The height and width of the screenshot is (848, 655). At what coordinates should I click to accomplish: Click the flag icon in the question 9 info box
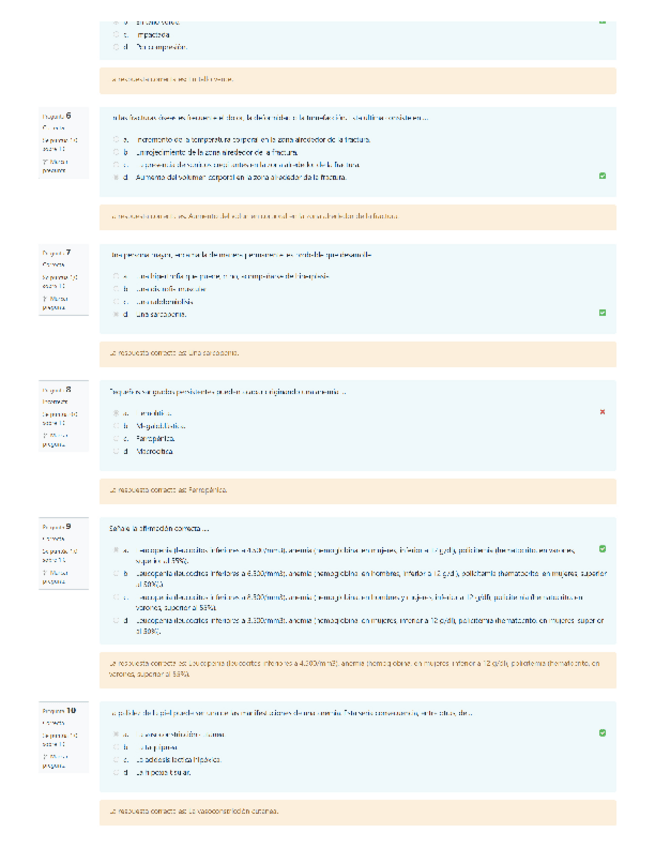point(45,572)
